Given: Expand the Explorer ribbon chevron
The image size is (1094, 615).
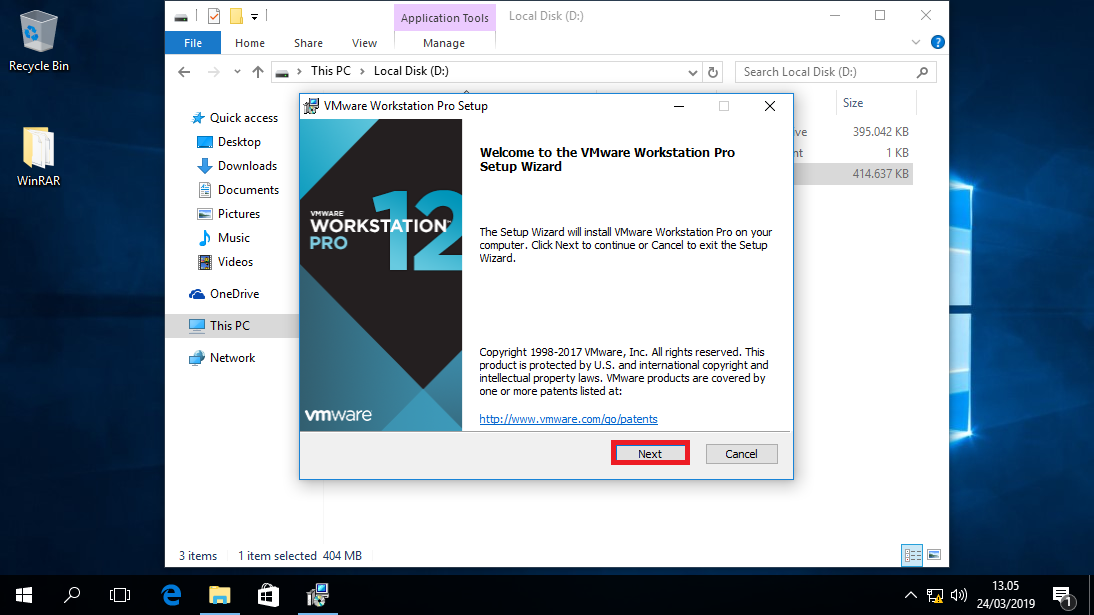Looking at the screenshot, I should [916, 43].
